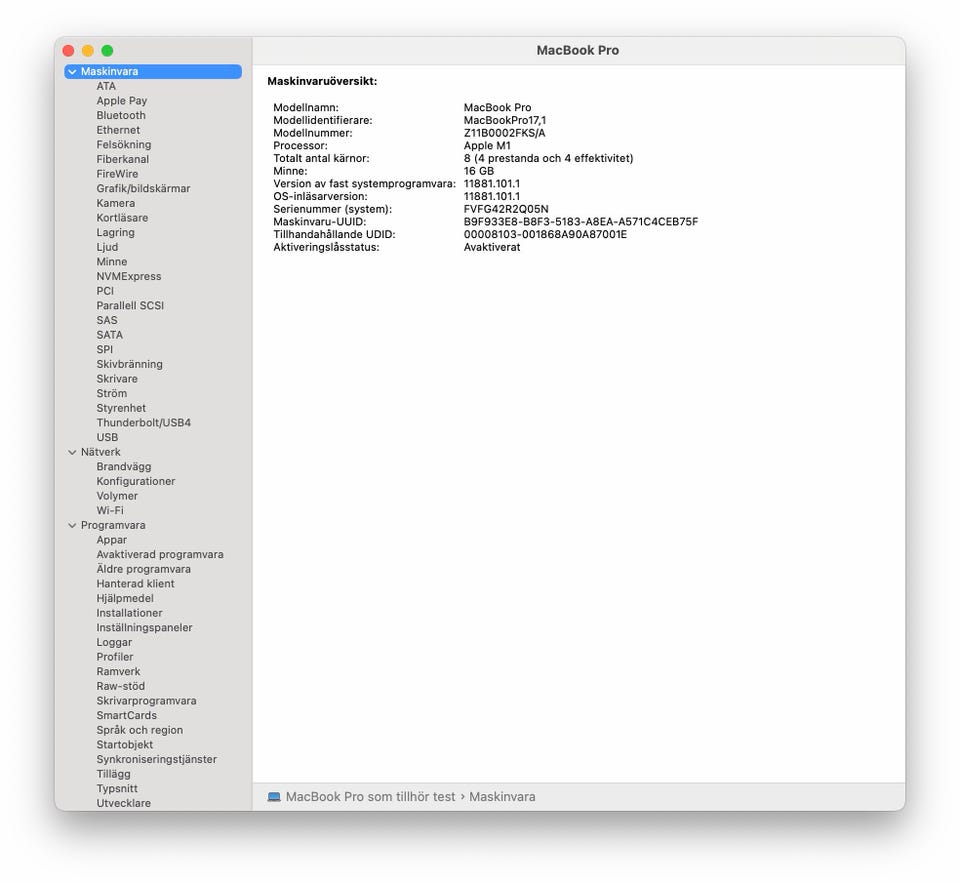Click the serial number FVFG42R2Q05N
The height and width of the screenshot is (883, 960).
(x=506, y=209)
